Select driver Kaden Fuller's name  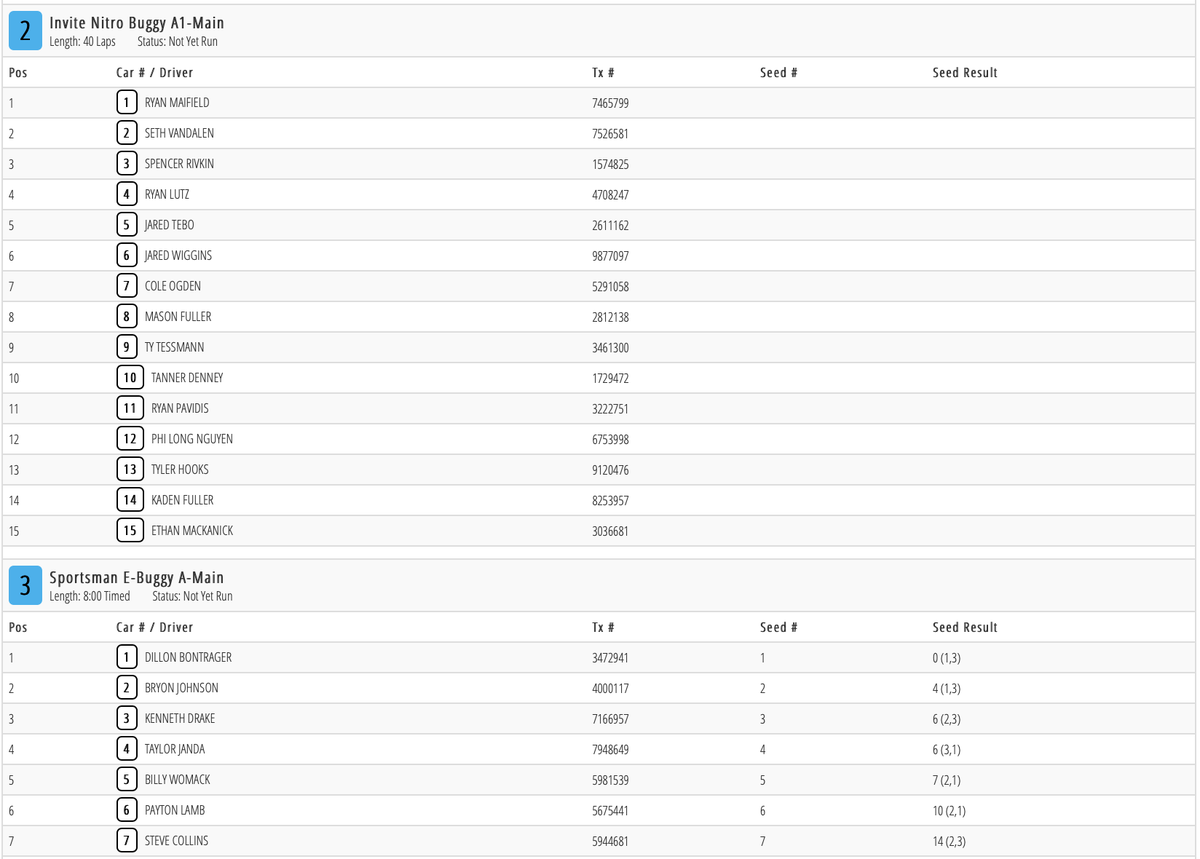pos(182,500)
